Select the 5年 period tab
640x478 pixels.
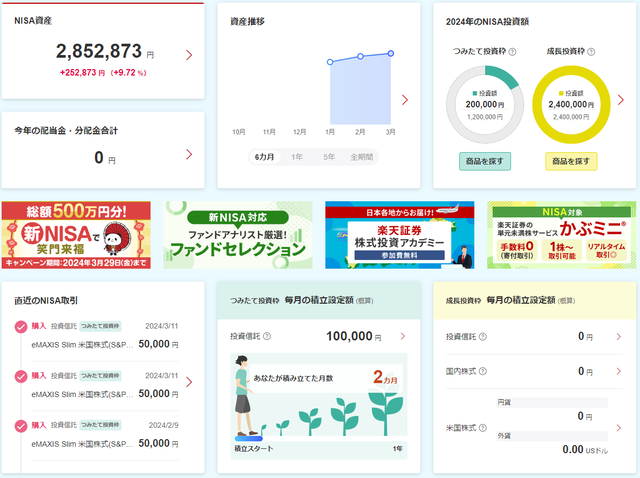pyautogui.click(x=329, y=157)
